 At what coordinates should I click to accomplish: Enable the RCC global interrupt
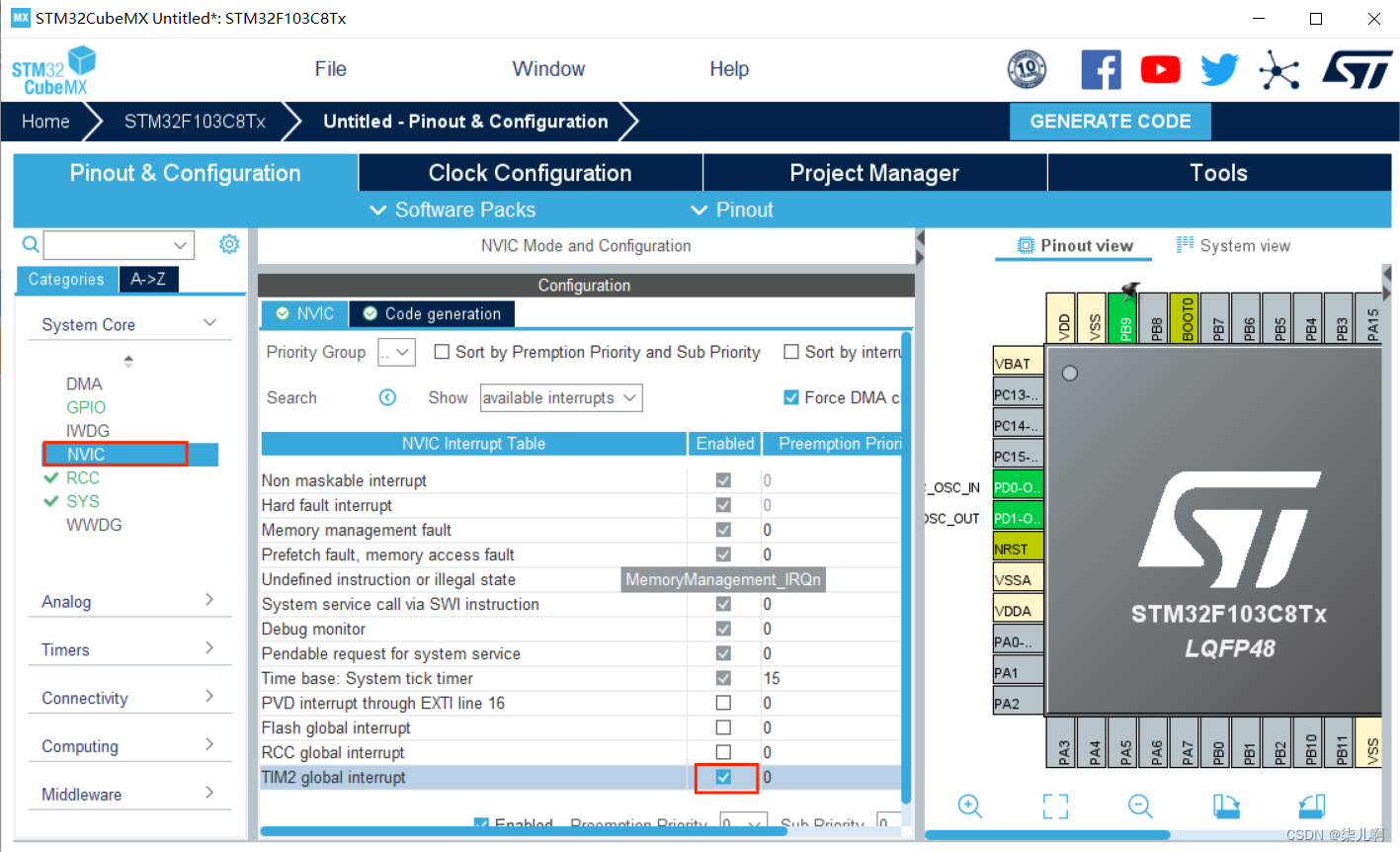(x=723, y=752)
